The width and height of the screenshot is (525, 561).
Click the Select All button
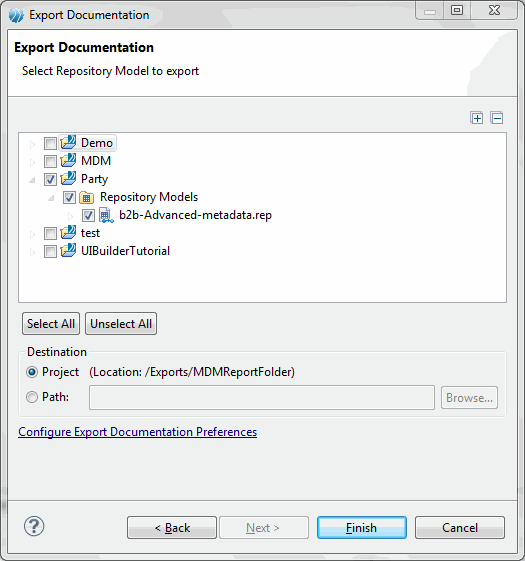click(51, 324)
